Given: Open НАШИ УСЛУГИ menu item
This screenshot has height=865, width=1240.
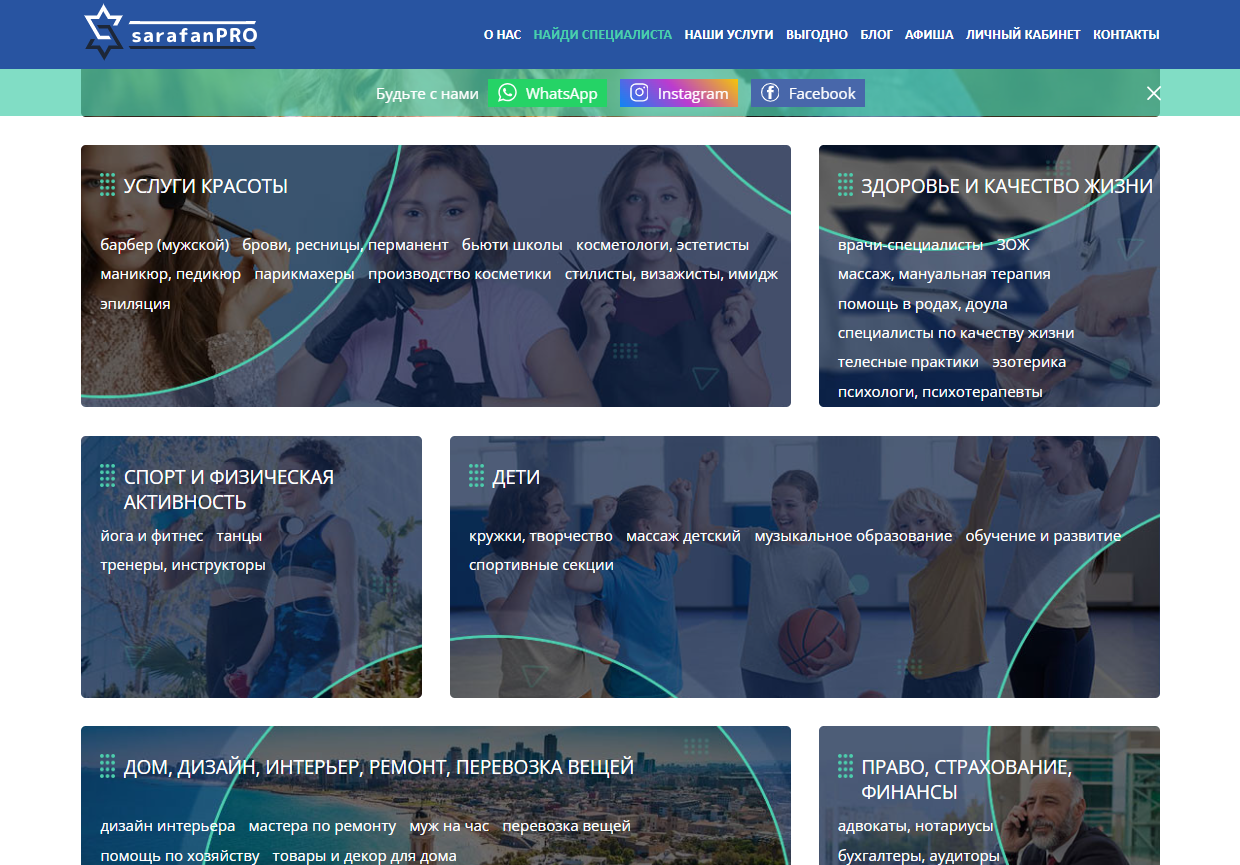Looking at the screenshot, I should tap(728, 34).
